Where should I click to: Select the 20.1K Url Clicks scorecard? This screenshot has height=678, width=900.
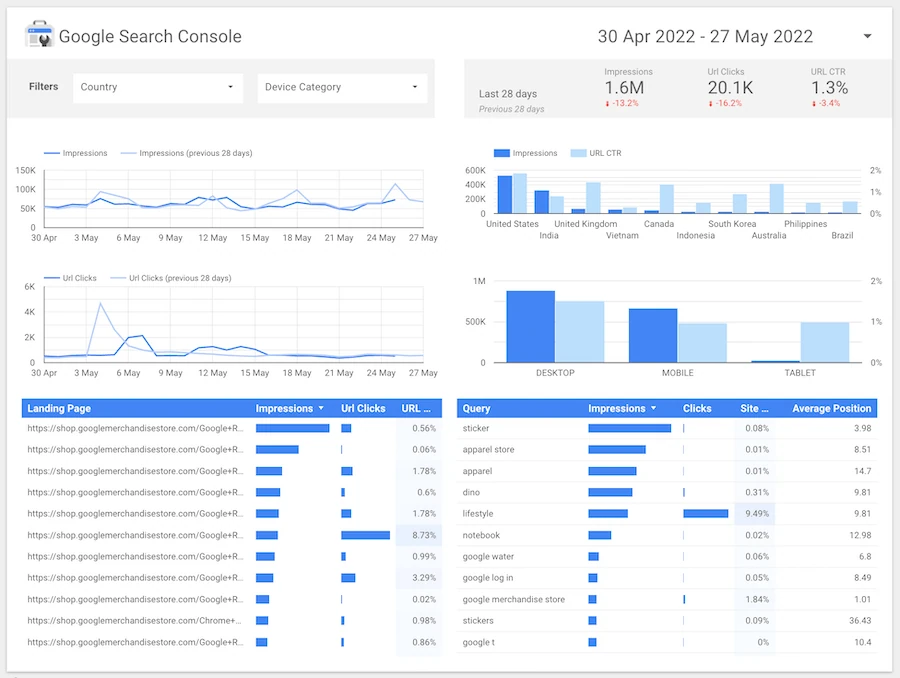point(730,88)
